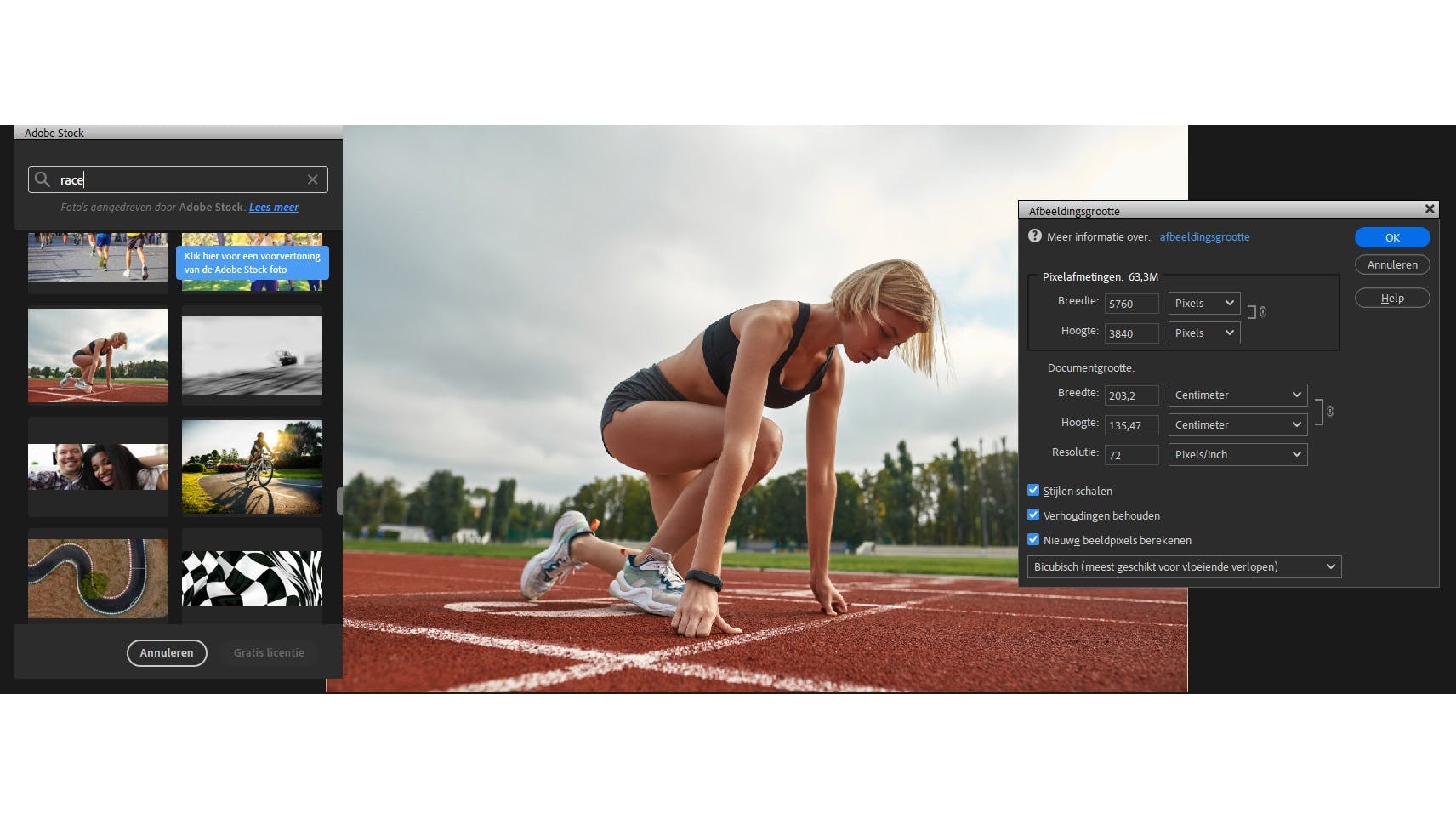Click the pixel Breedte field showing 5760
Viewport: 1456px width, 819px height.
(x=1131, y=304)
